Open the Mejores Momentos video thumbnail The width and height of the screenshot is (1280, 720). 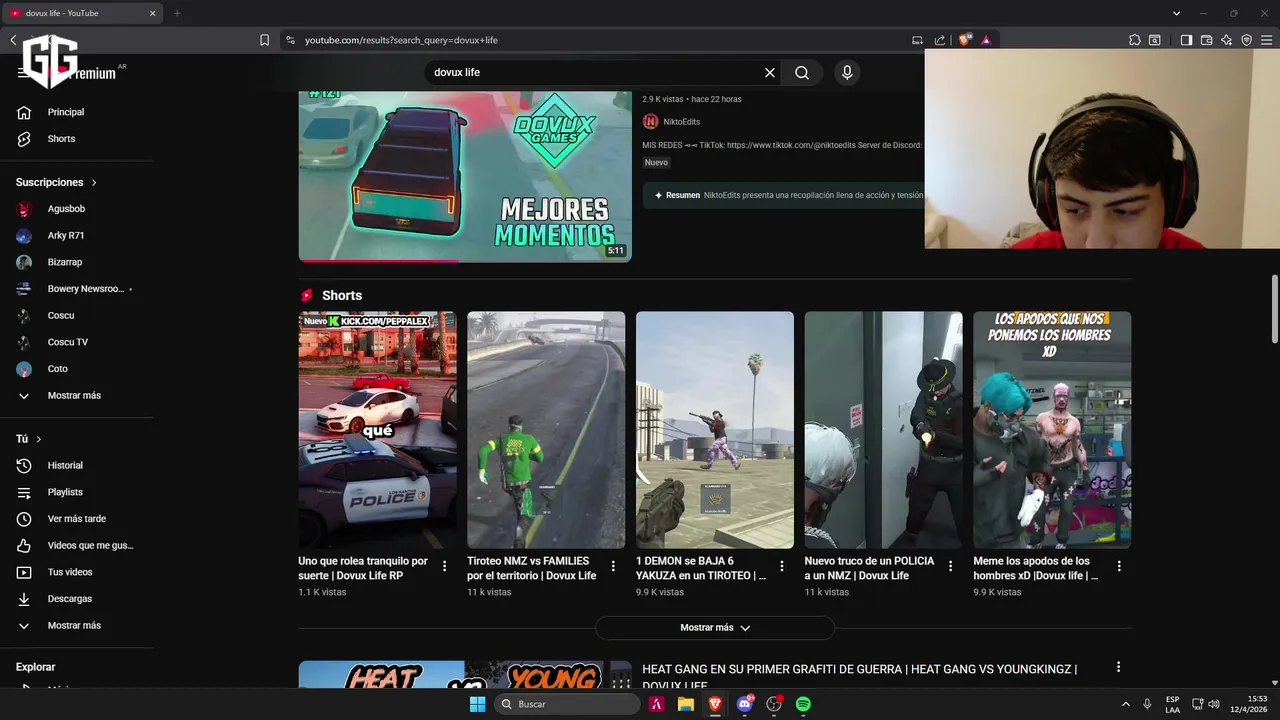465,177
